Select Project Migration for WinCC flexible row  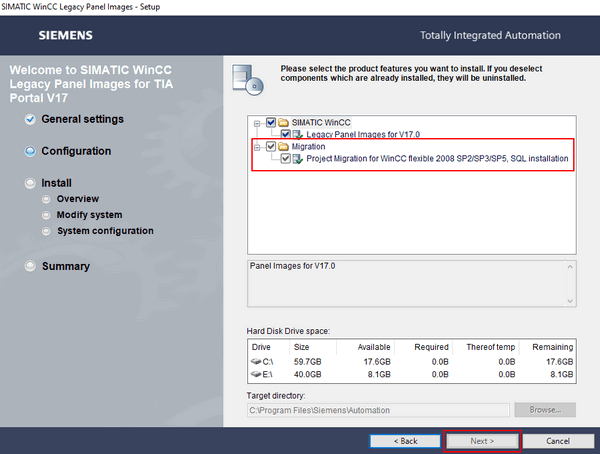click(x=437, y=158)
